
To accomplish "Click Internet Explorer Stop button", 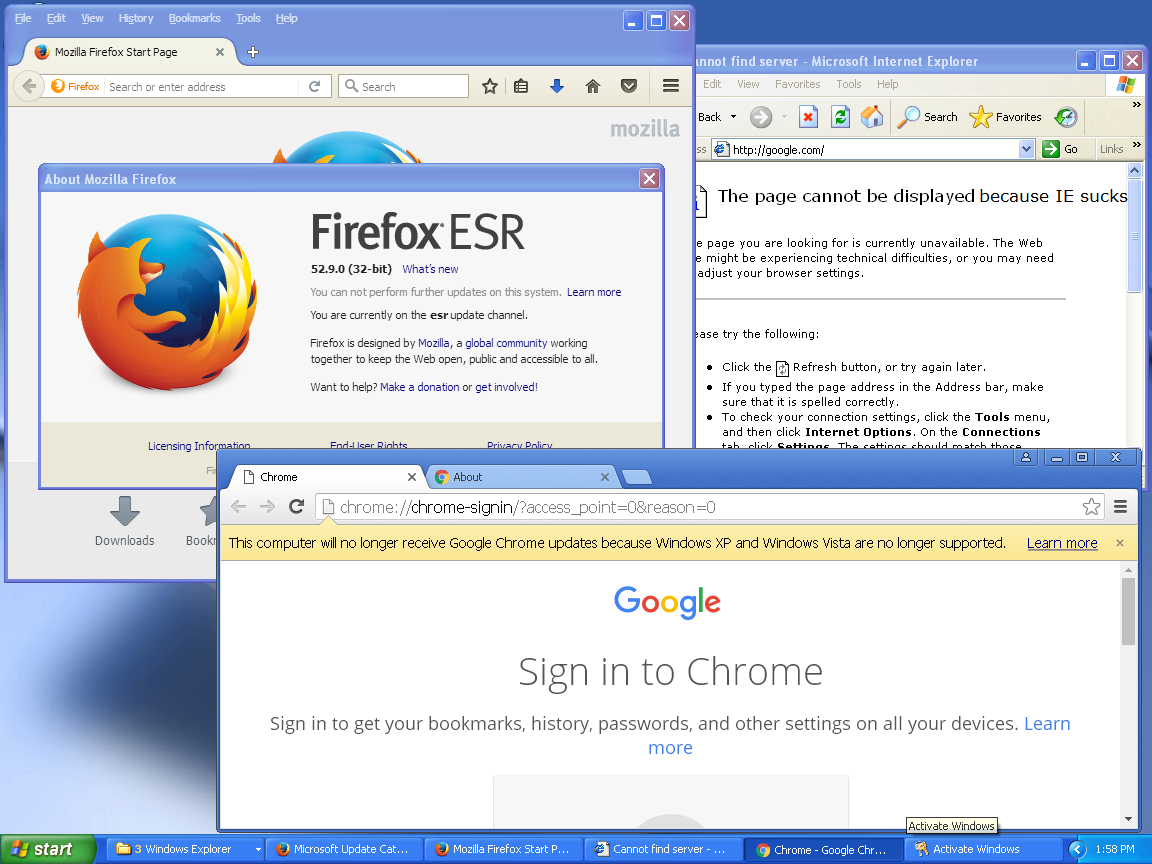I will (808, 116).
